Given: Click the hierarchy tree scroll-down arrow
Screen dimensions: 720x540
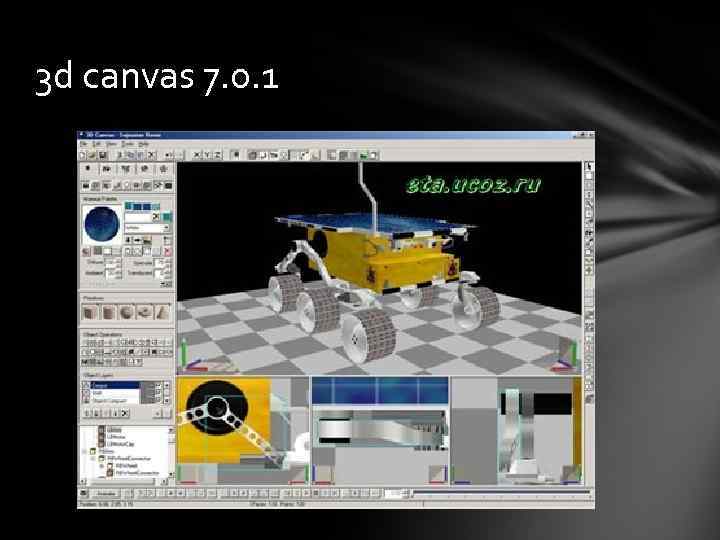Looking at the screenshot, I should pos(171,474).
